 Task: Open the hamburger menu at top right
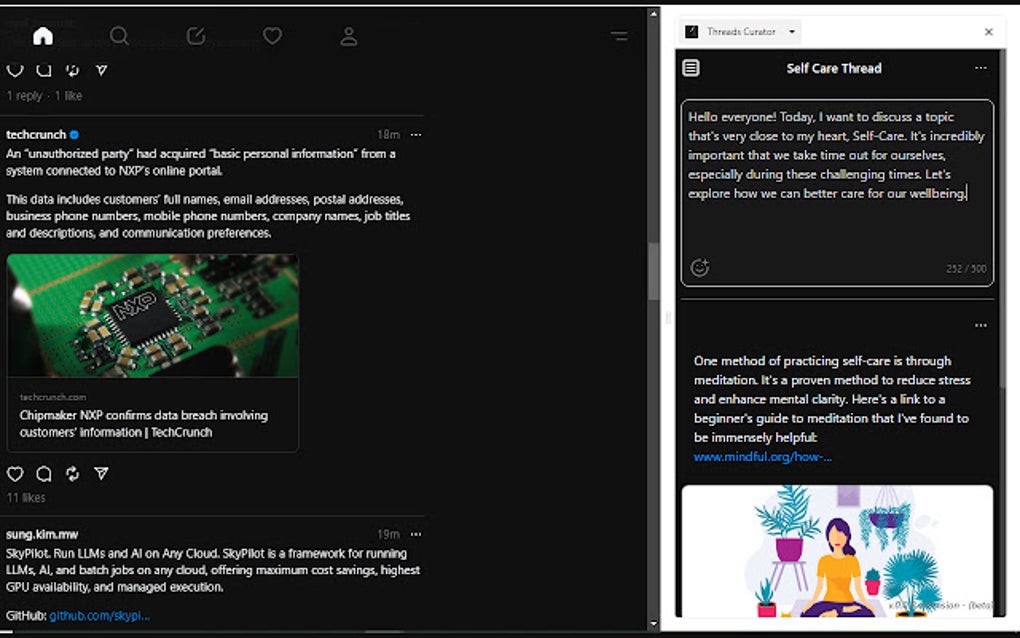click(x=619, y=36)
